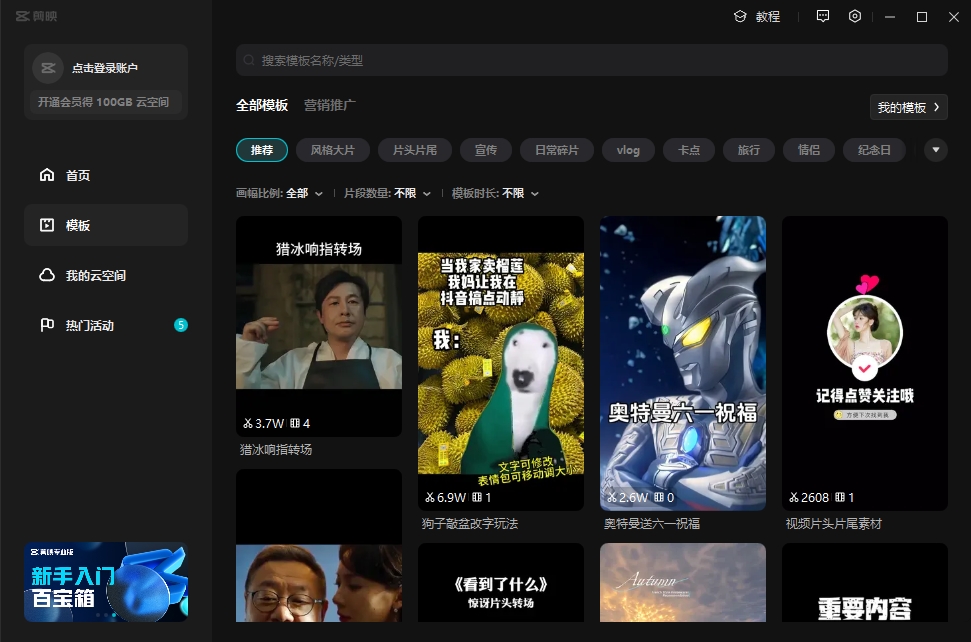Open 我的模板 button
The height and width of the screenshot is (642, 971).
coord(908,107)
